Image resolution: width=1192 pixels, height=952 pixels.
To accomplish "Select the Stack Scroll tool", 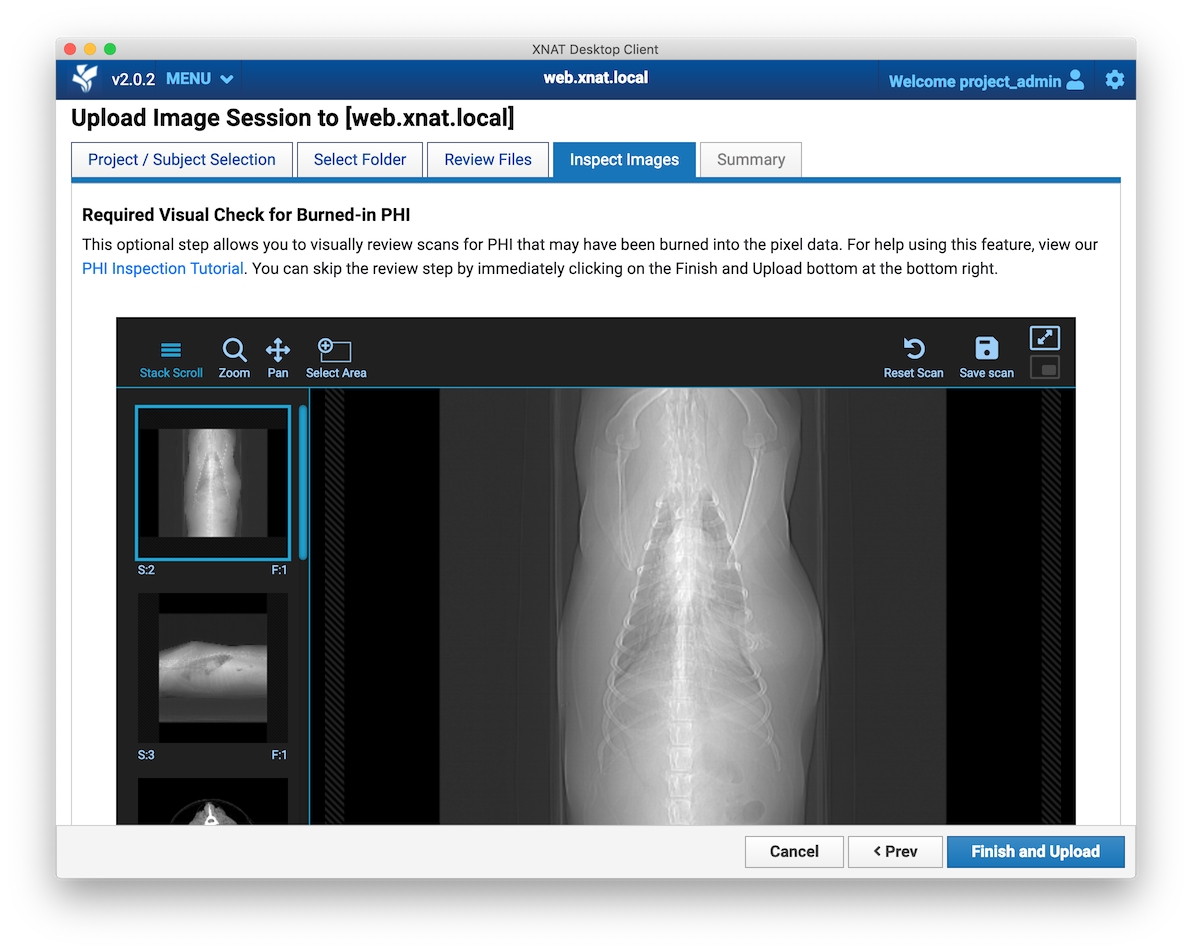I will click(x=171, y=359).
